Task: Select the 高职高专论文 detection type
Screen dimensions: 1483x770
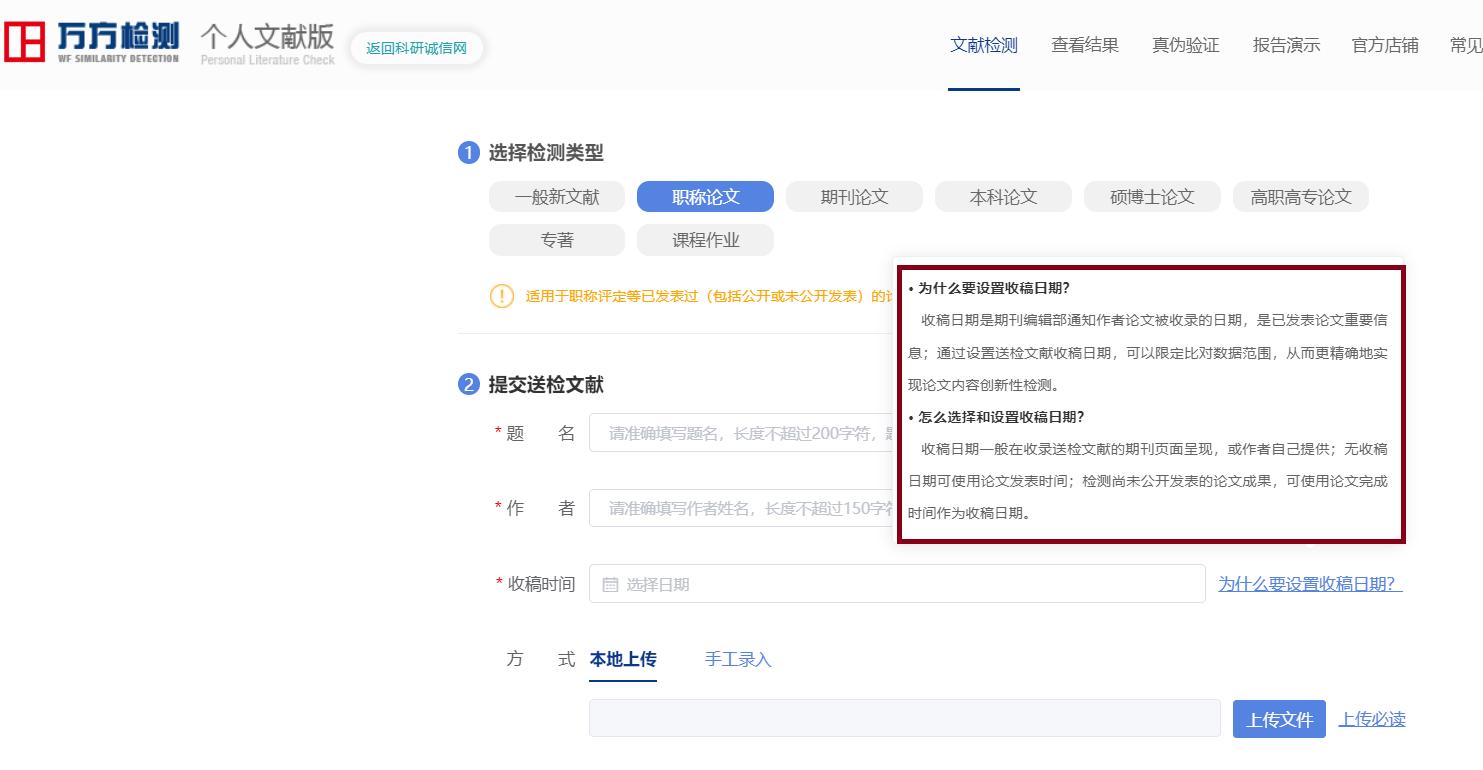Action: [1300, 197]
